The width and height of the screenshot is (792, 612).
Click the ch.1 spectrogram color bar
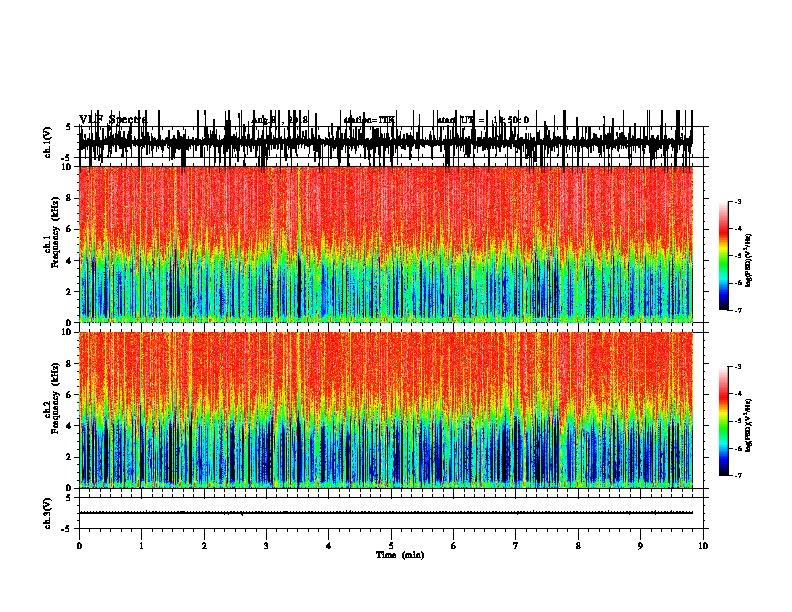pyautogui.click(x=723, y=255)
